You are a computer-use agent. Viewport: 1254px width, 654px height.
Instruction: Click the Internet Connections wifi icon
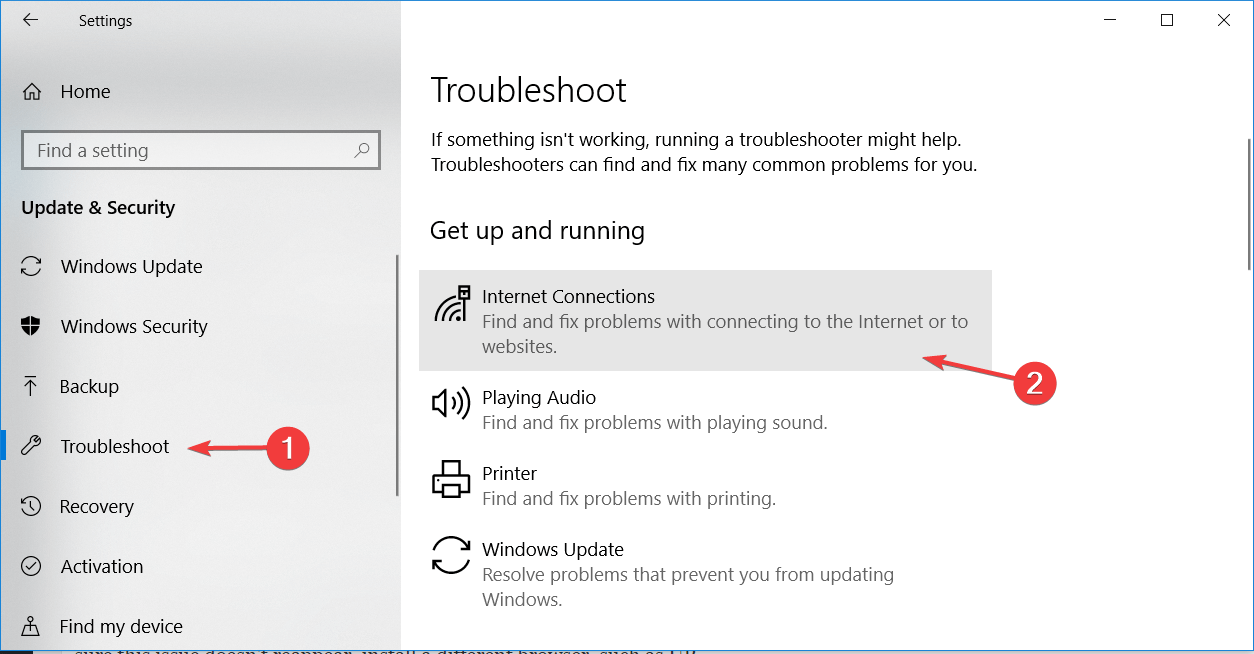point(451,304)
